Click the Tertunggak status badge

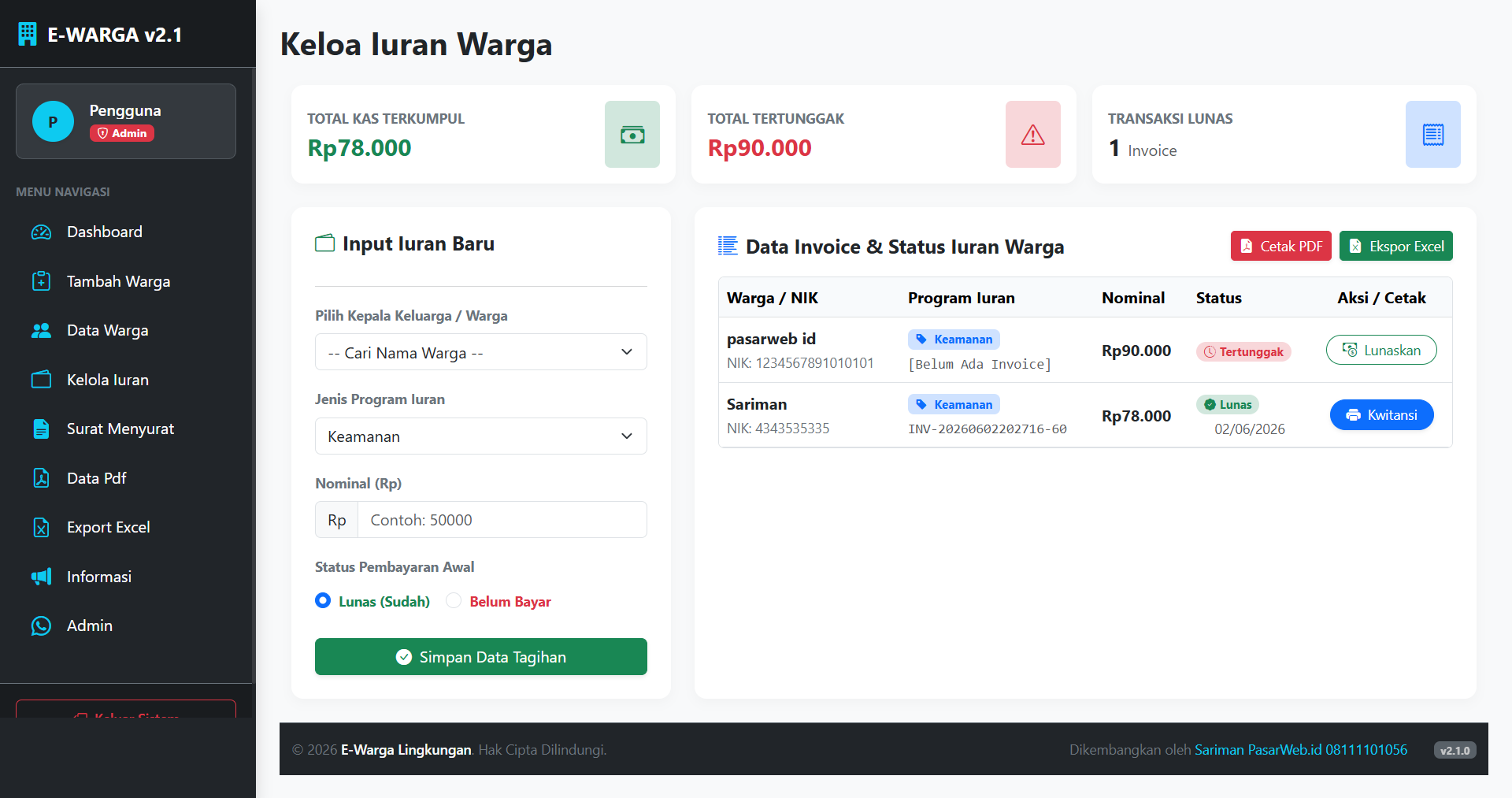coord(1243,352)
